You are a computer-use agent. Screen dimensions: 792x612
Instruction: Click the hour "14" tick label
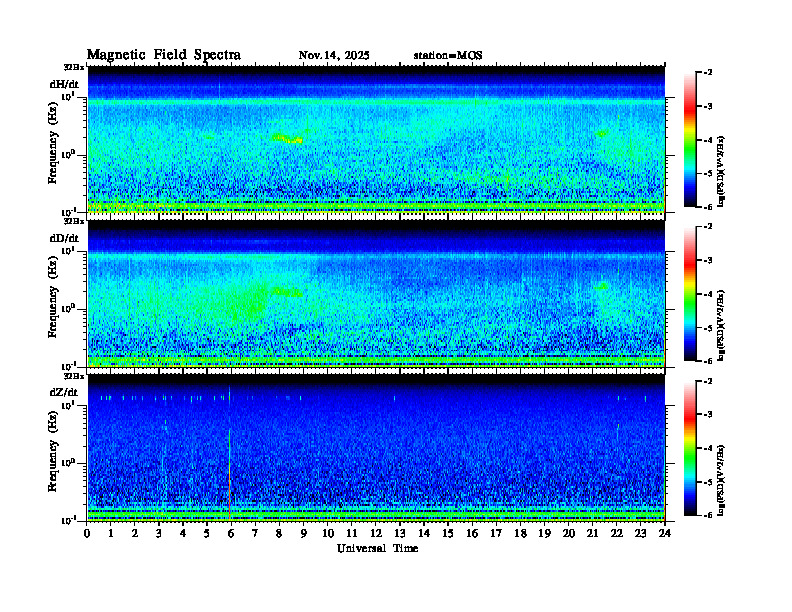pos(424,533)
